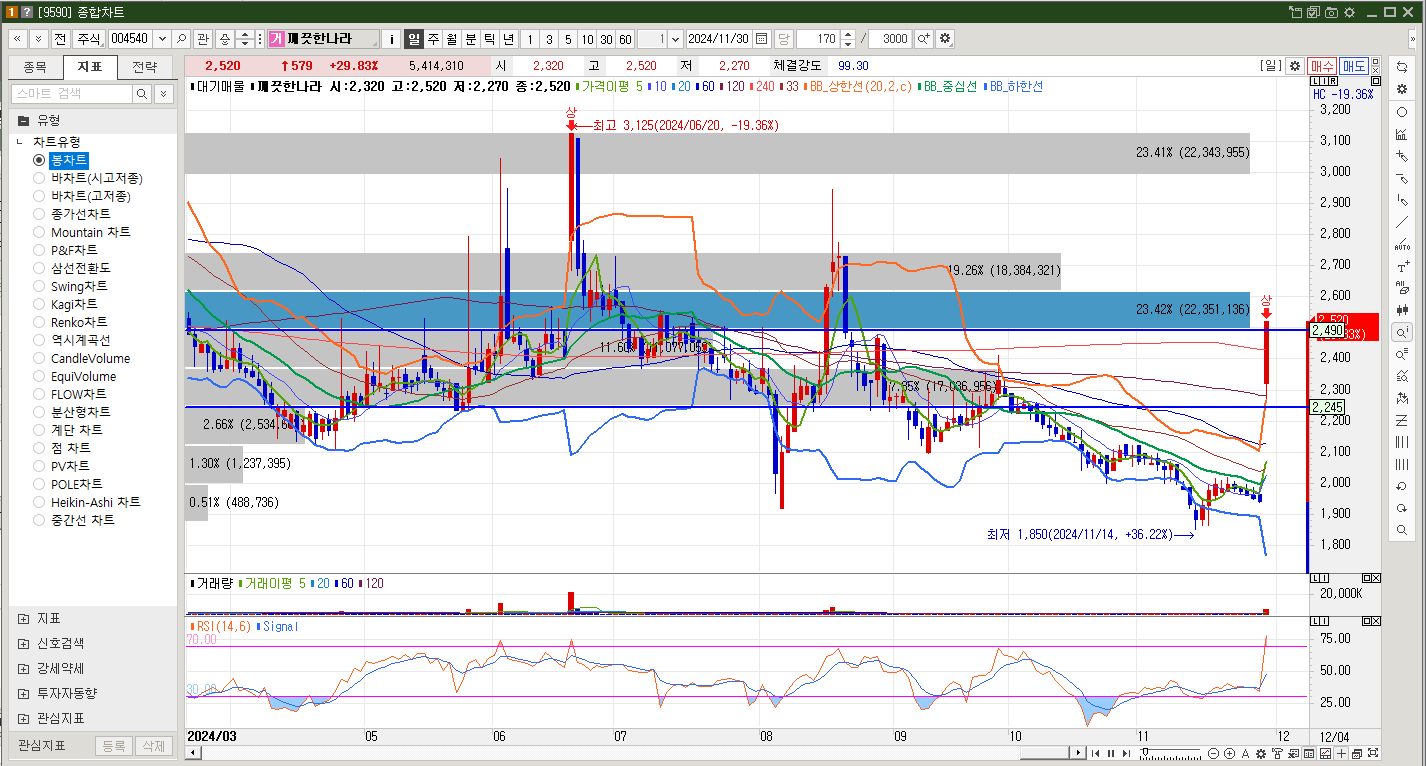
Task: Switch chart to weekly 주 period
Action: click(433, 39)
